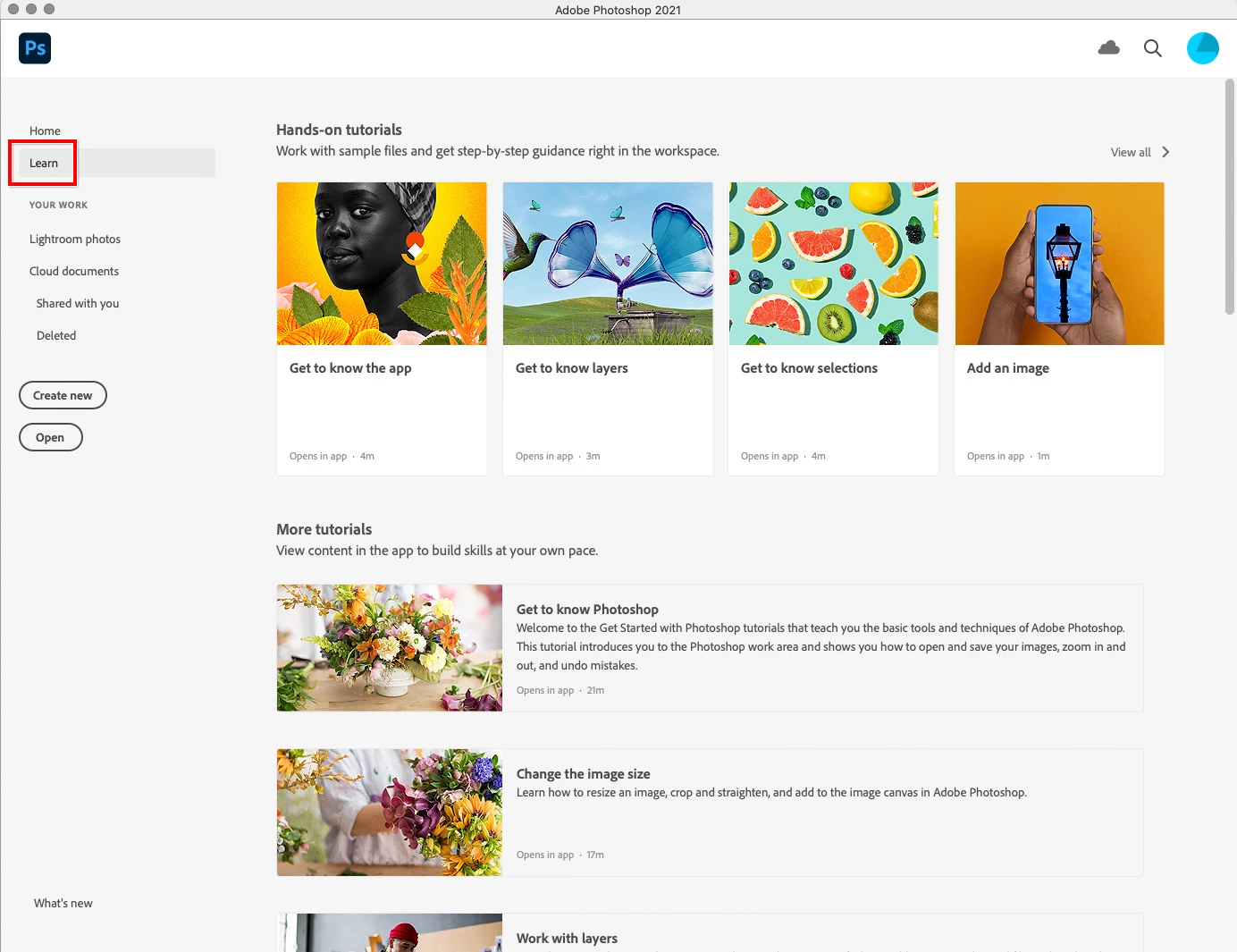The height and width of the screenshot is (952, 1237).
Task: Click the 17m duration under Change the image size
Action: [x=595, y=855]
